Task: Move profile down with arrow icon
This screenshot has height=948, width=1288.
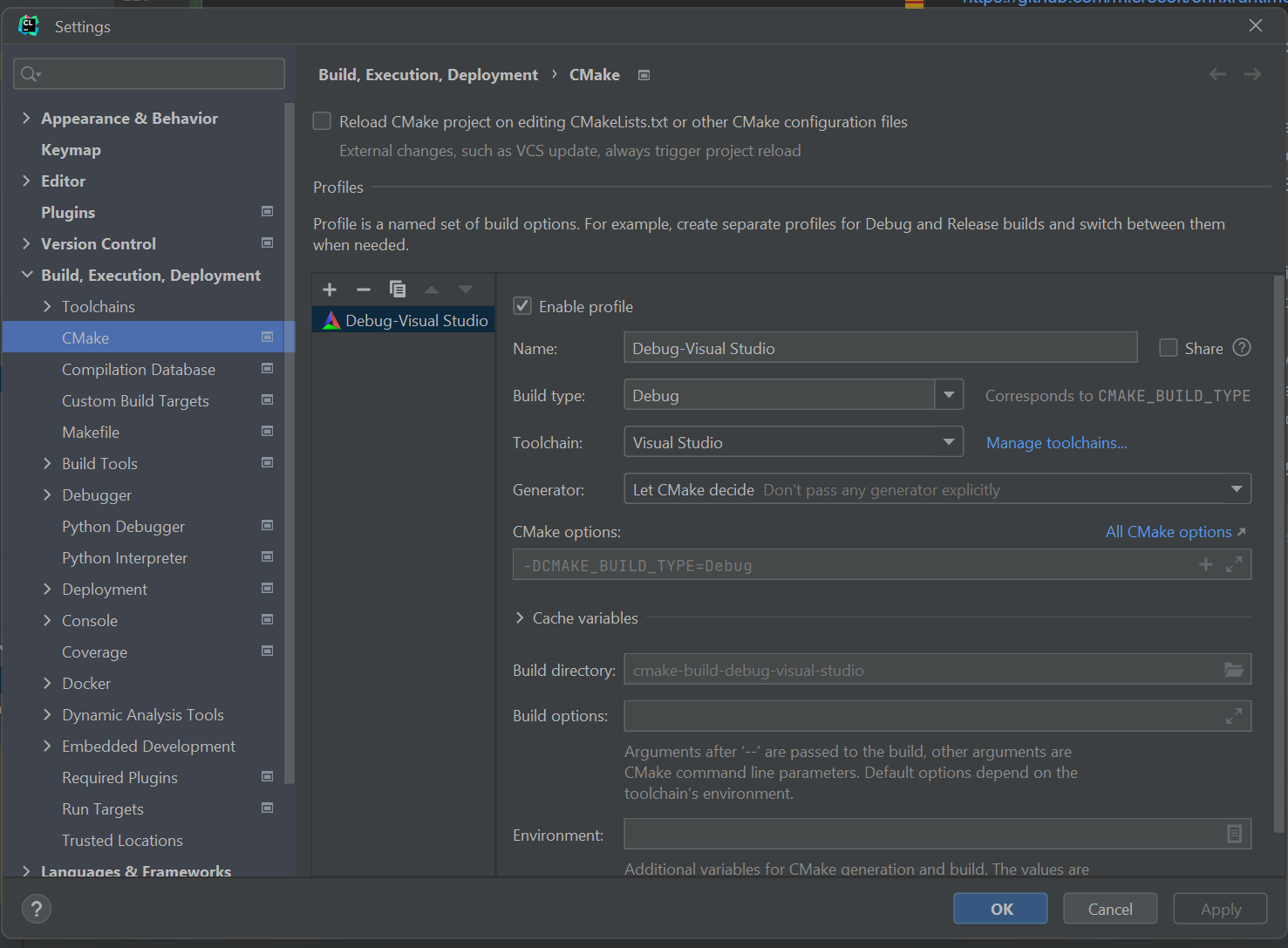Action: coord(466,290)
